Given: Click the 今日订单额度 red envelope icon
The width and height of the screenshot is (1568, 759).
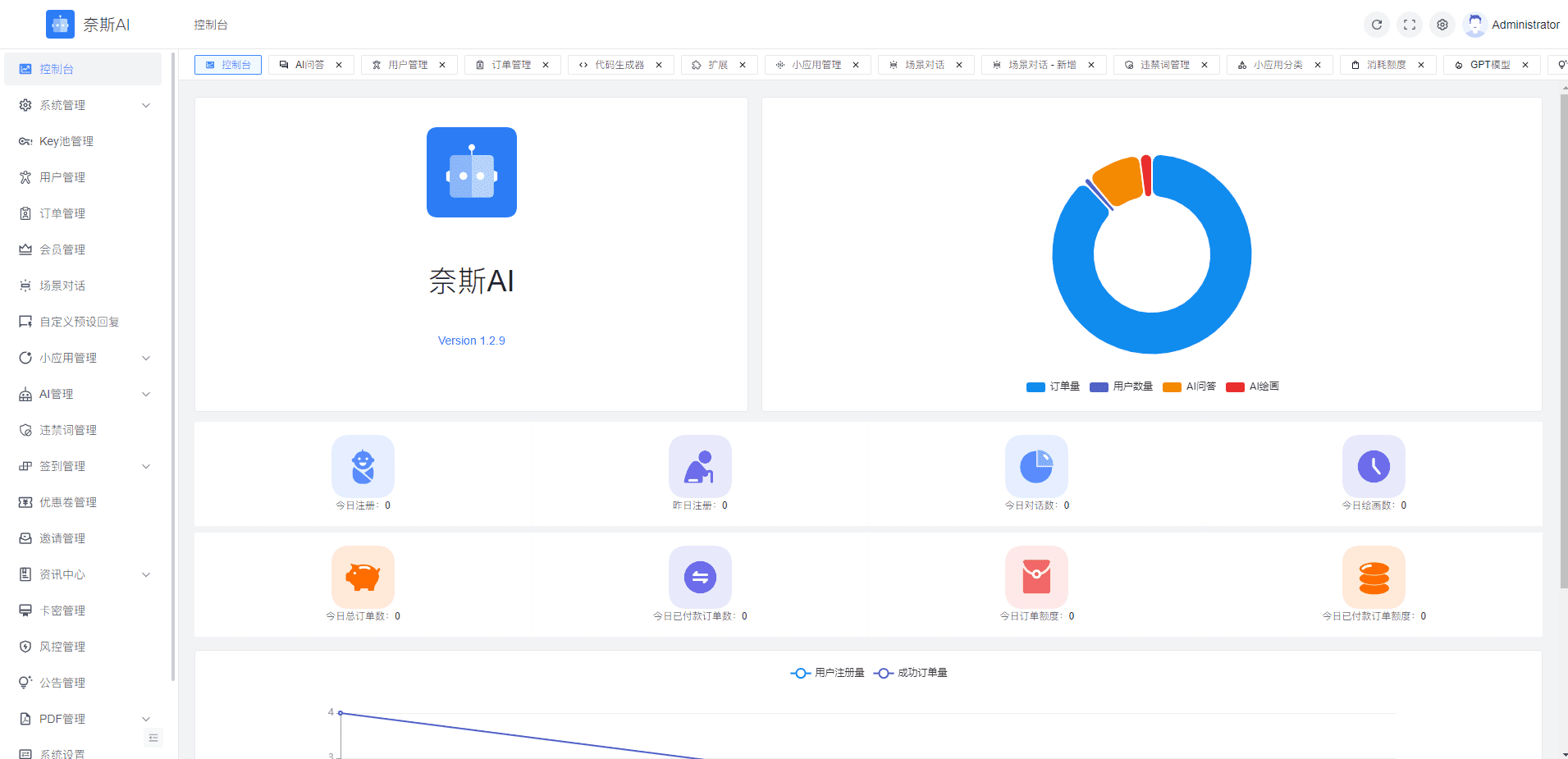Looking at the screenshot, I should point(1036,577).
